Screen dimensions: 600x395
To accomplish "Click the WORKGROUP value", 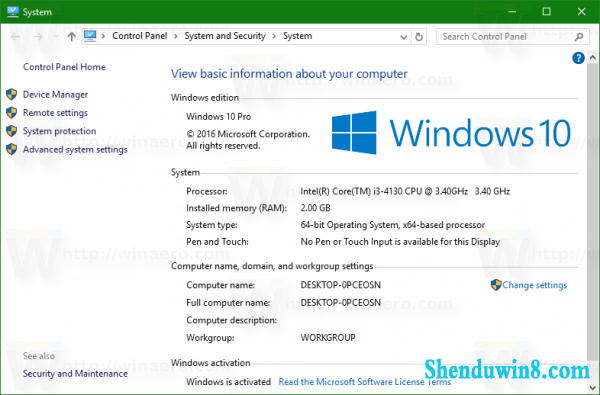I will point(328,338).
